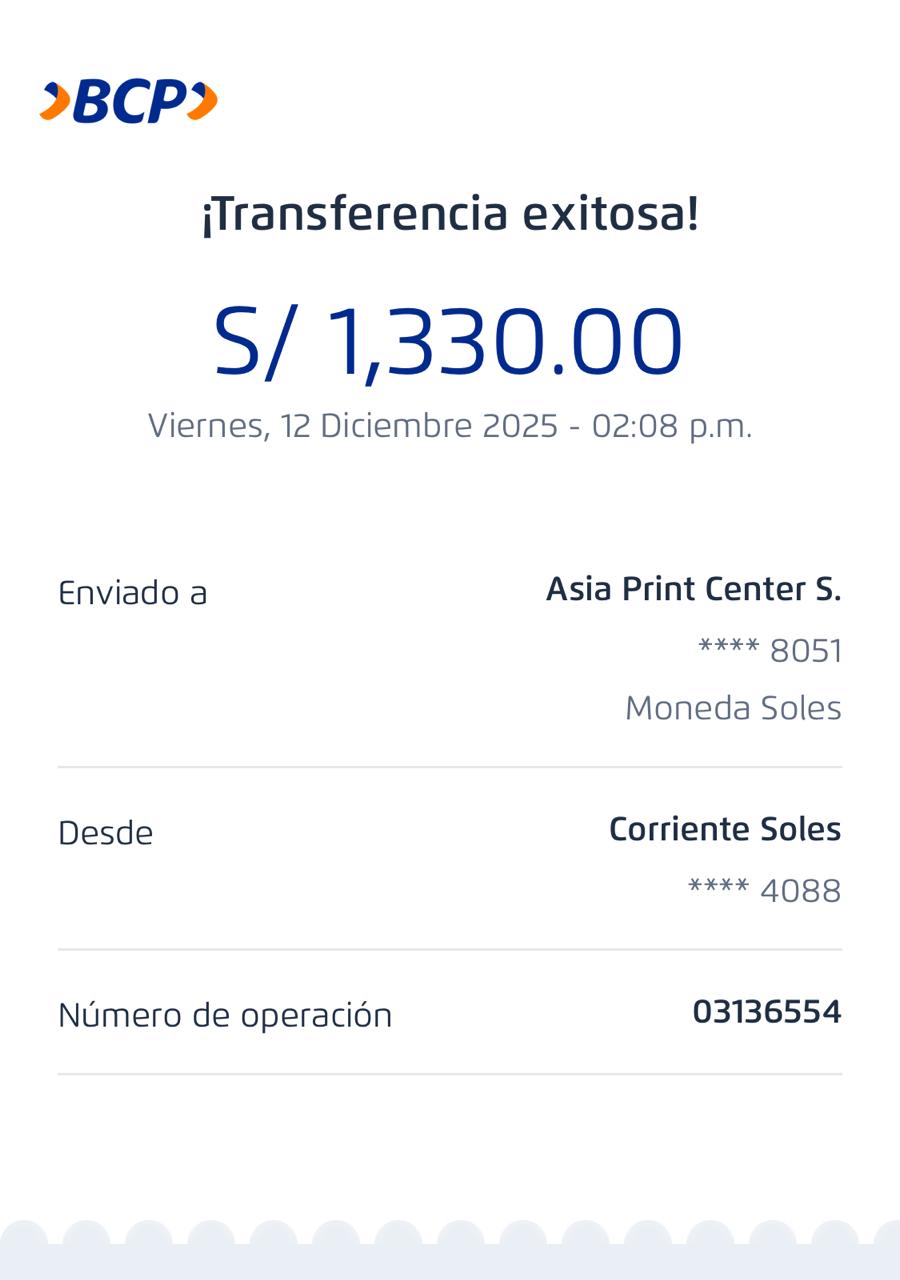Click the transfer time 02:08 p.m.
The height and width of the screenshot is (1280, 900).
(x=671, y=426)
